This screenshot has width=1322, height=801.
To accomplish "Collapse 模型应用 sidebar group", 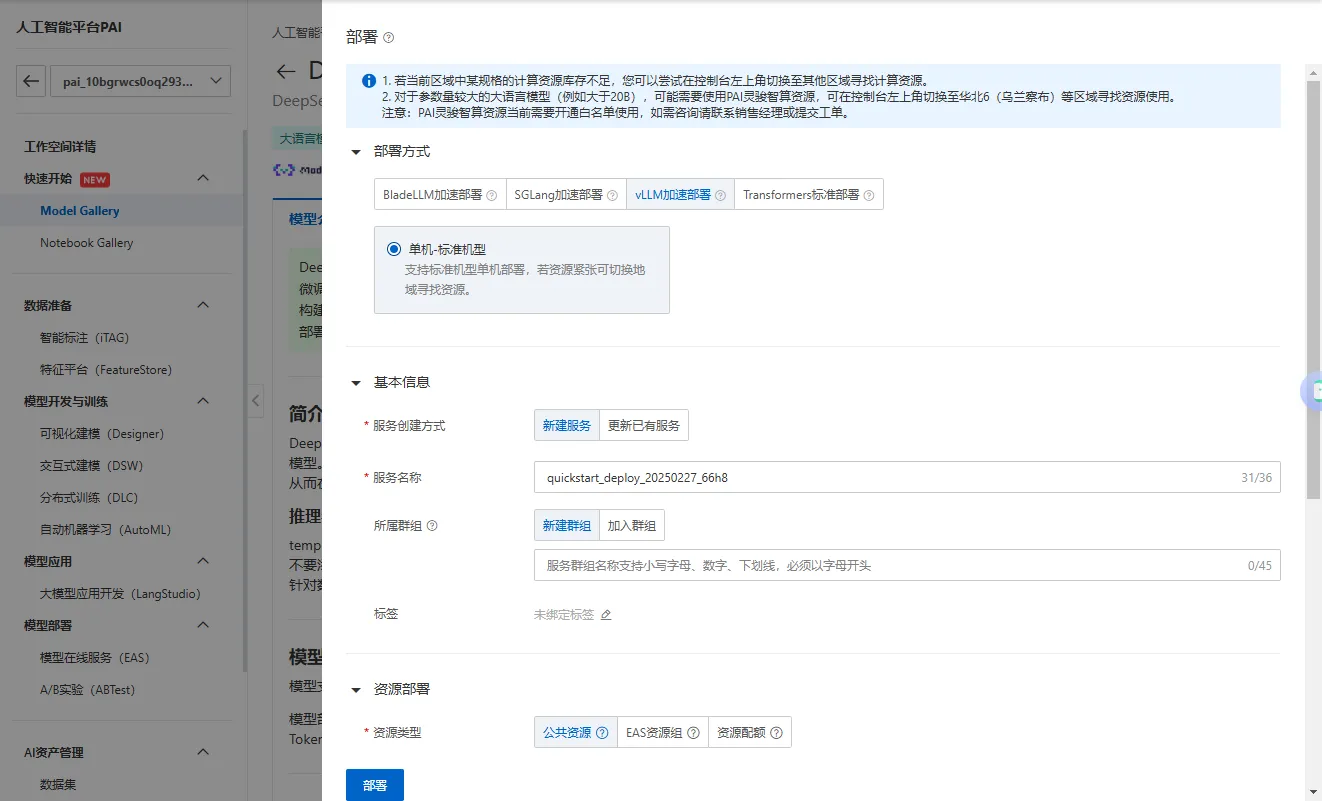I will [203, 561].
